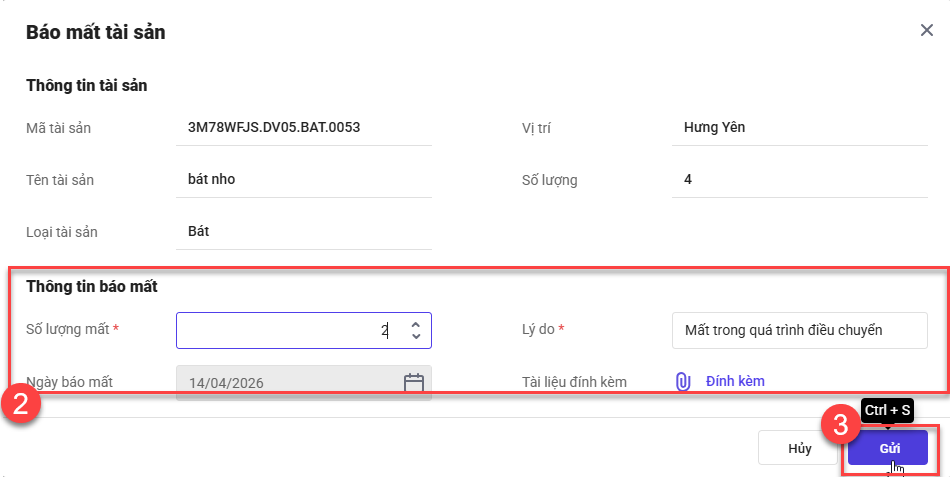
Task: Edit the Lý do reason field
Action: (799, 330)
